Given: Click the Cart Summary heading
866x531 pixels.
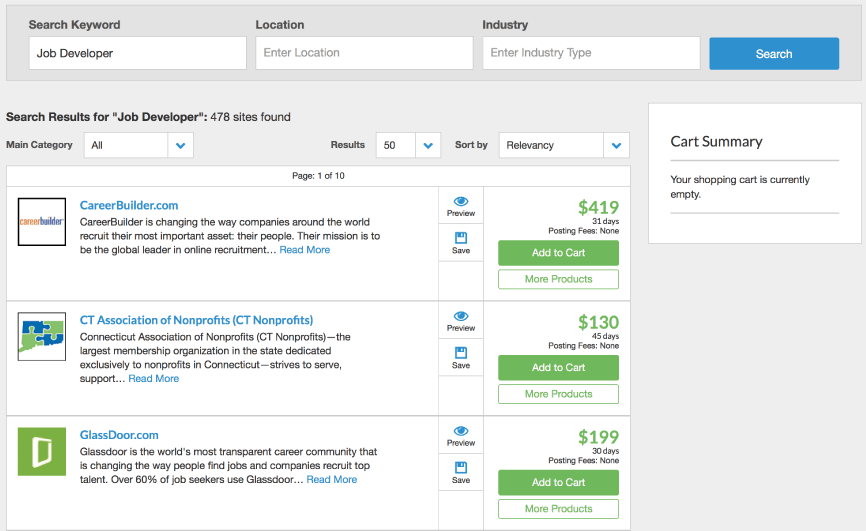Looking at the screenshot, I should coord(716,142).
